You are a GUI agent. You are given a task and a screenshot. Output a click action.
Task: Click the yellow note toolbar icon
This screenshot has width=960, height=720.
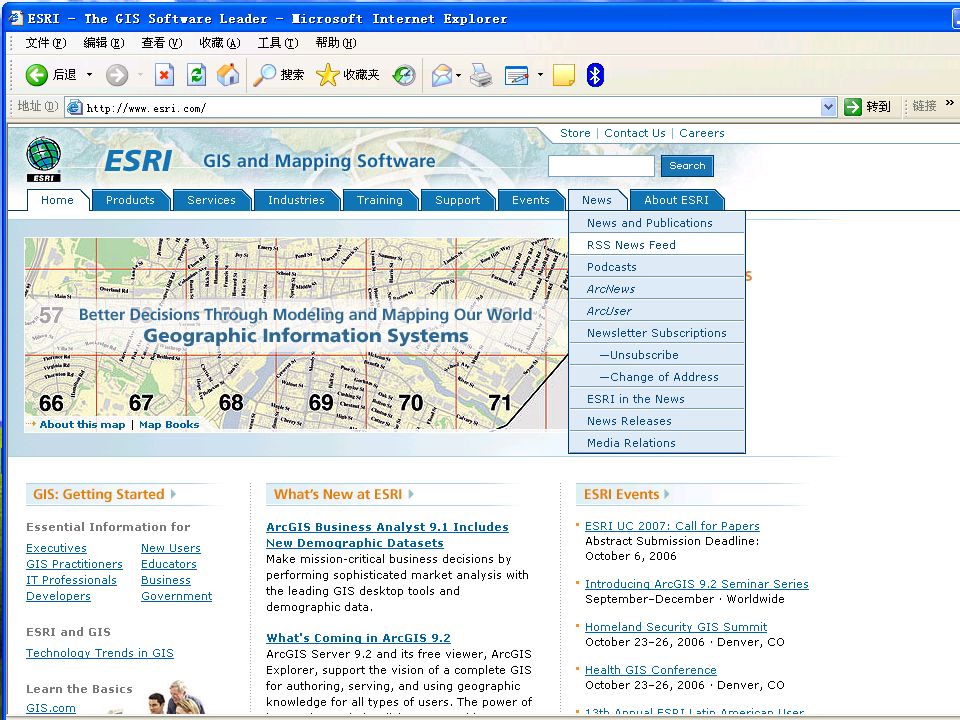(x=563, y=75)
